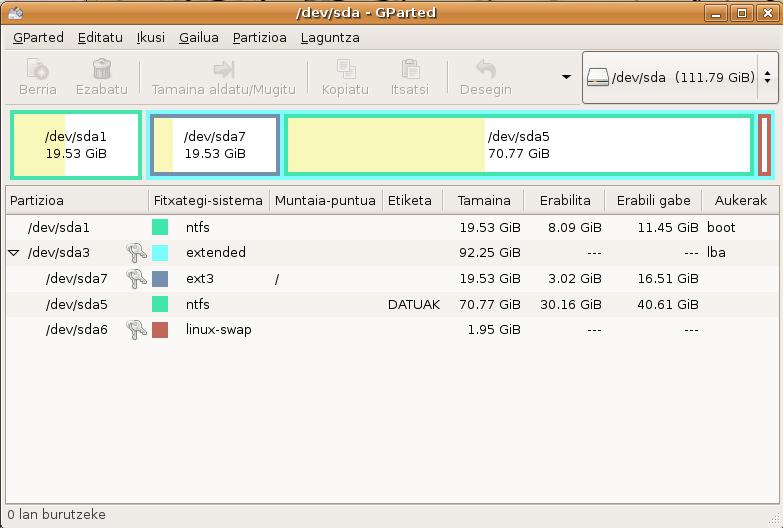Image resolution: width=783 pixels, height=528 pixels.
Task: Click the GParted window icon in title bar
Action: pyautogui.click(x=15, y=12)
